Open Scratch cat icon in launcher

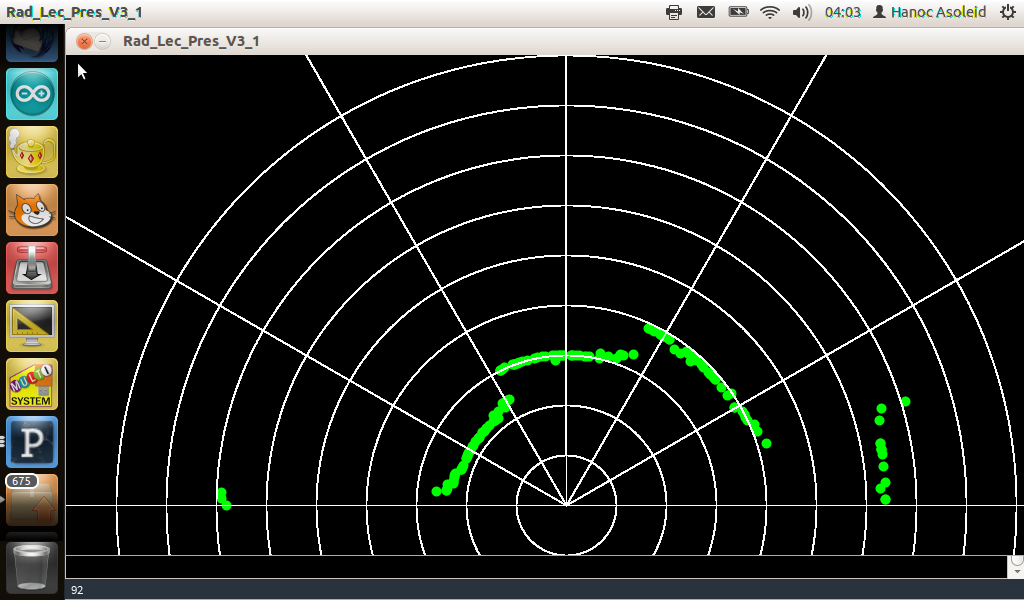click(x=32, y=210)
